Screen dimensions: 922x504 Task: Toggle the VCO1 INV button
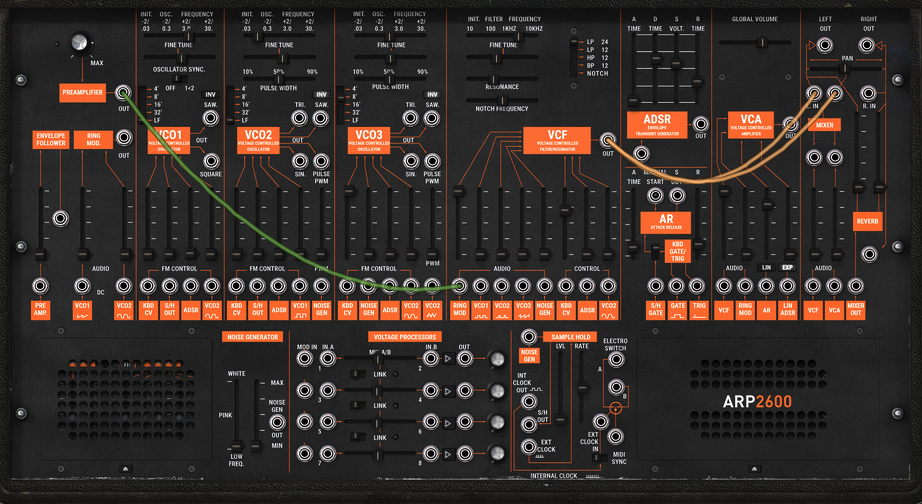pos(211,95)
